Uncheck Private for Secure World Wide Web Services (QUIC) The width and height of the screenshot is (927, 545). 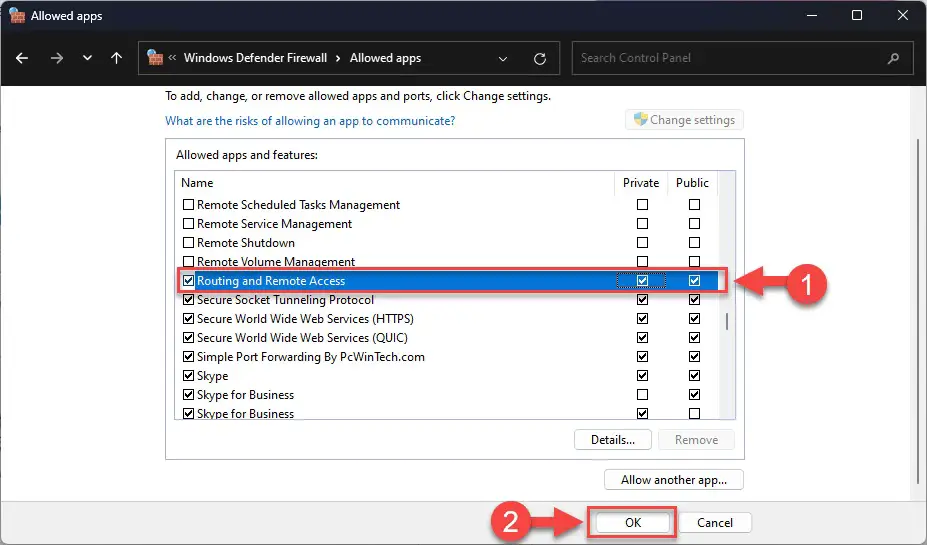click(642, 337)
